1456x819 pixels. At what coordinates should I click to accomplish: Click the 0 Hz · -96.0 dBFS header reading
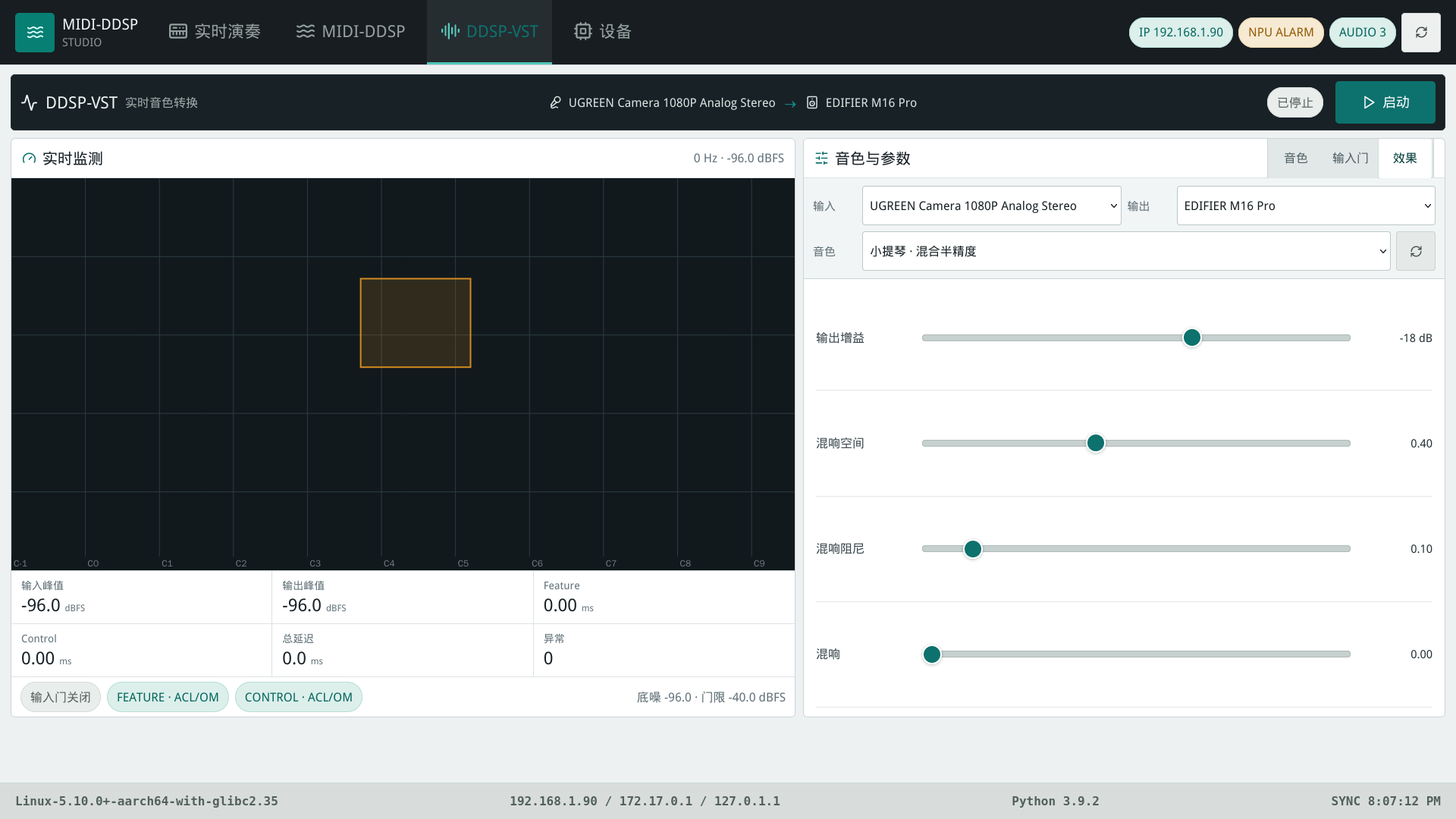pos(739,158)
